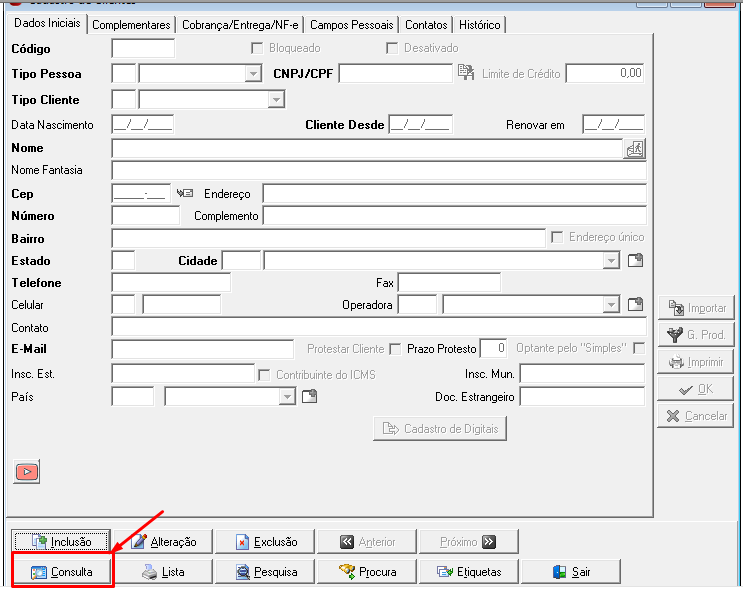Check the Bloqueado checkbox
The height and width of the screenshot is (589, 743).
point(257,48)
